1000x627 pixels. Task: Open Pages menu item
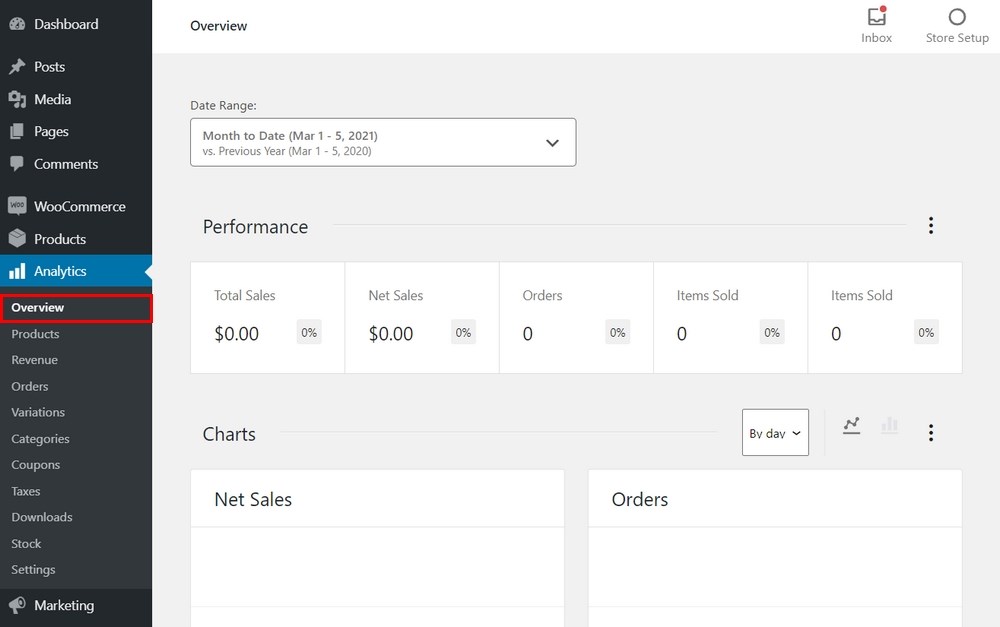76,131
